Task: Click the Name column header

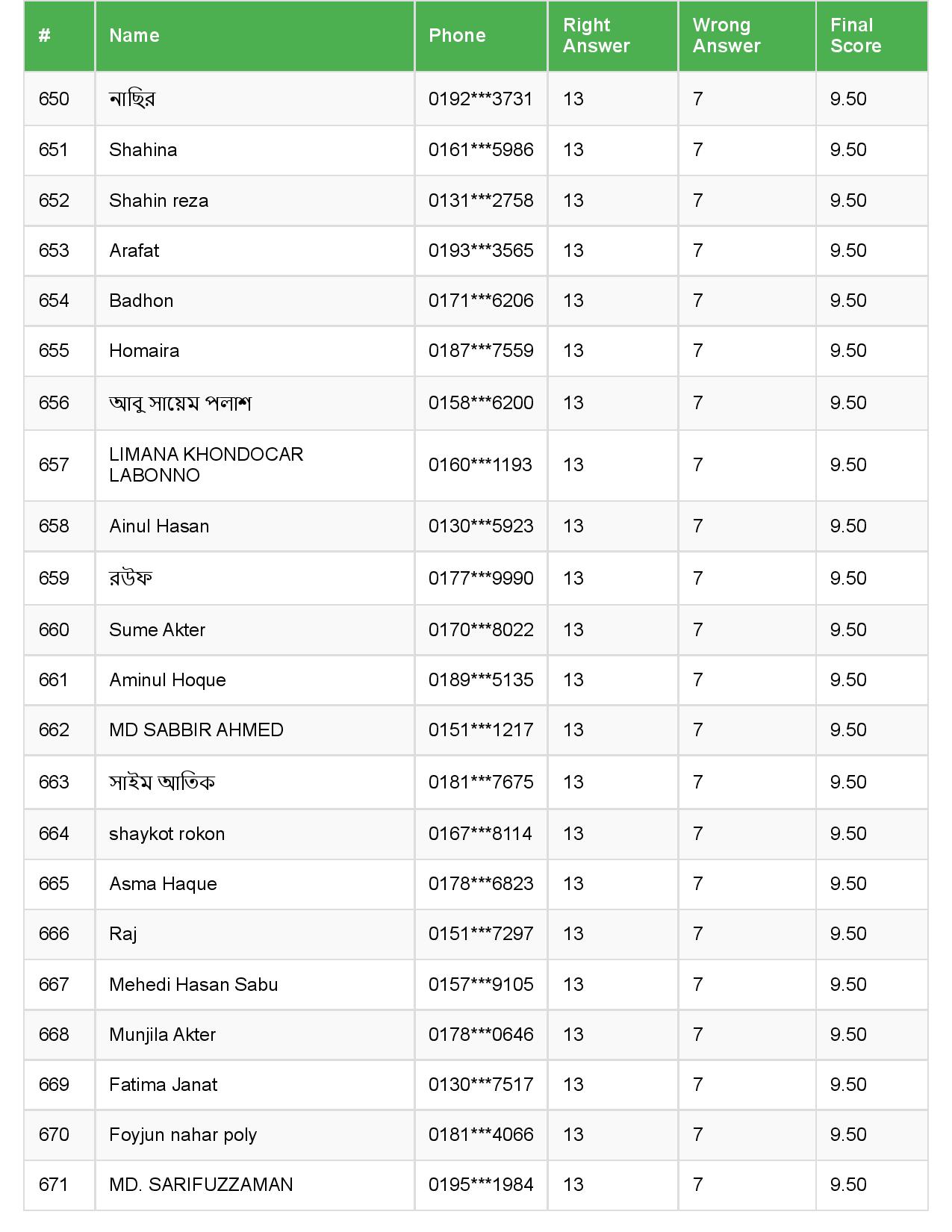Action: tap(134, 35)
